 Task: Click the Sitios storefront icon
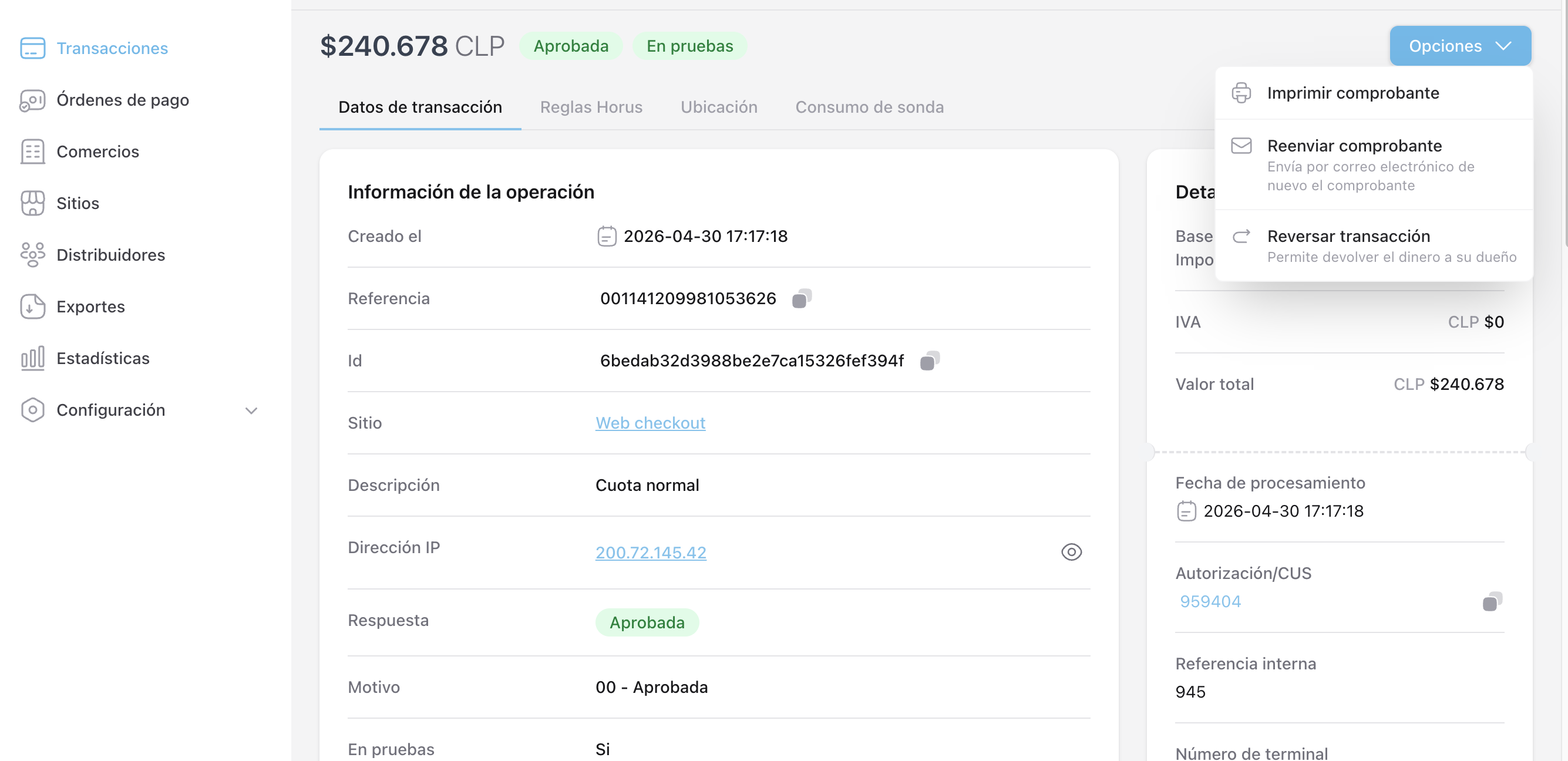[32, 203]
